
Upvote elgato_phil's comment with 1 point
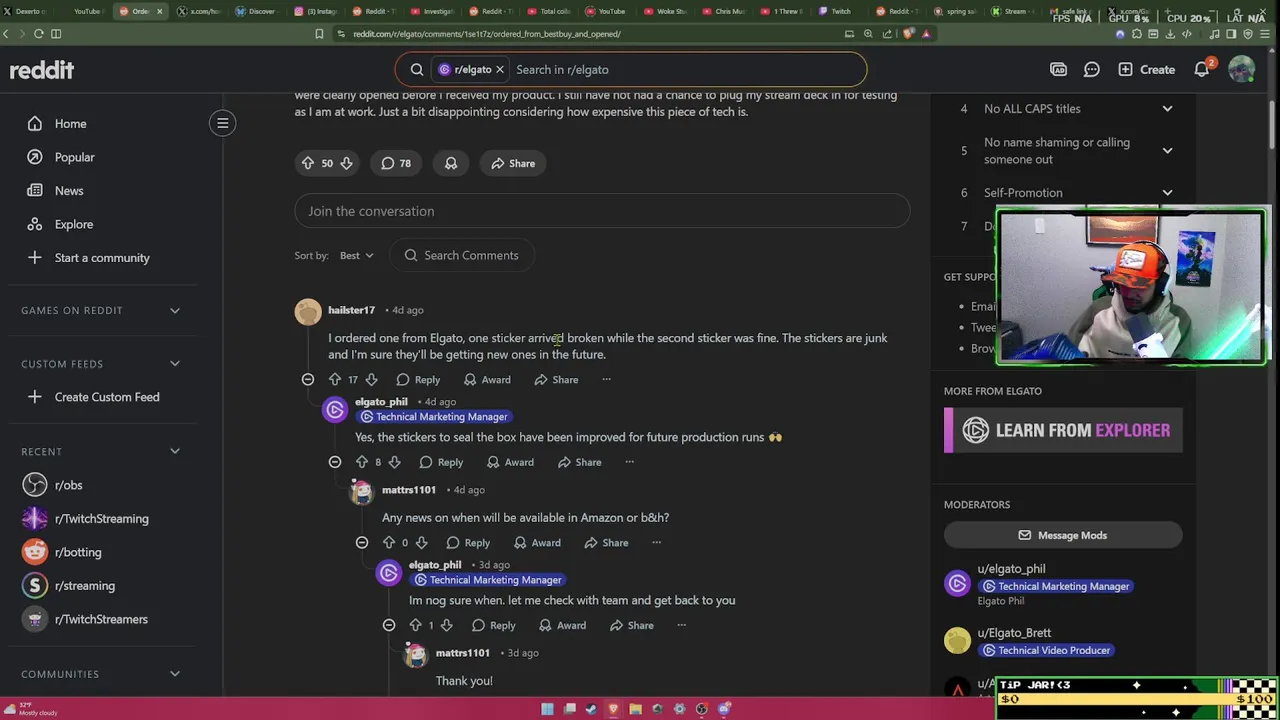point(416,626)
